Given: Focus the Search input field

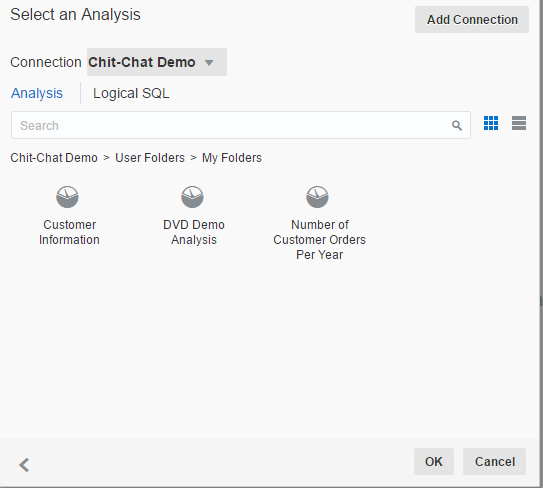Looking at the screenshot, I should [x=241, y=125].
